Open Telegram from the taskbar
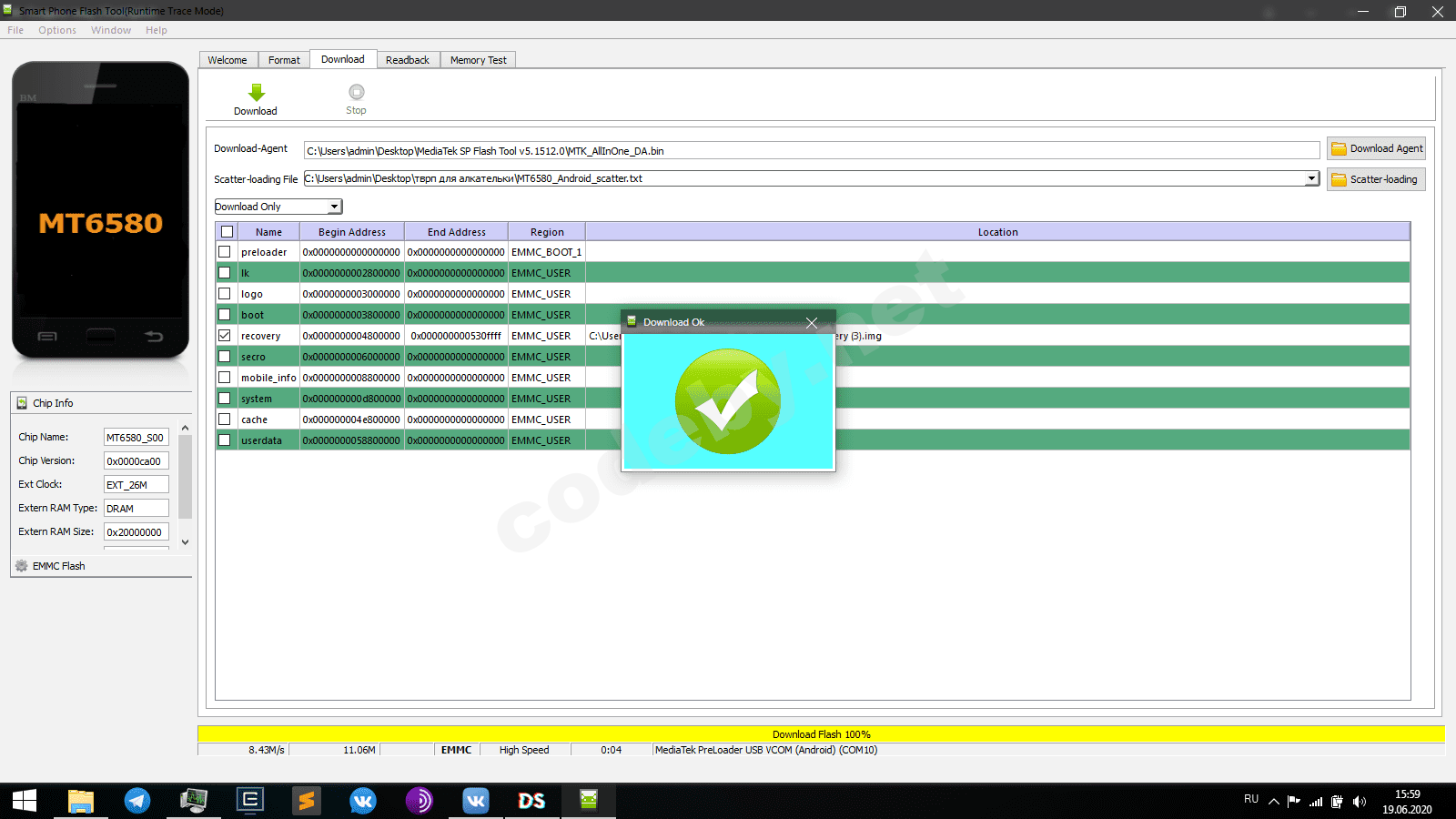 click(137, 801)
